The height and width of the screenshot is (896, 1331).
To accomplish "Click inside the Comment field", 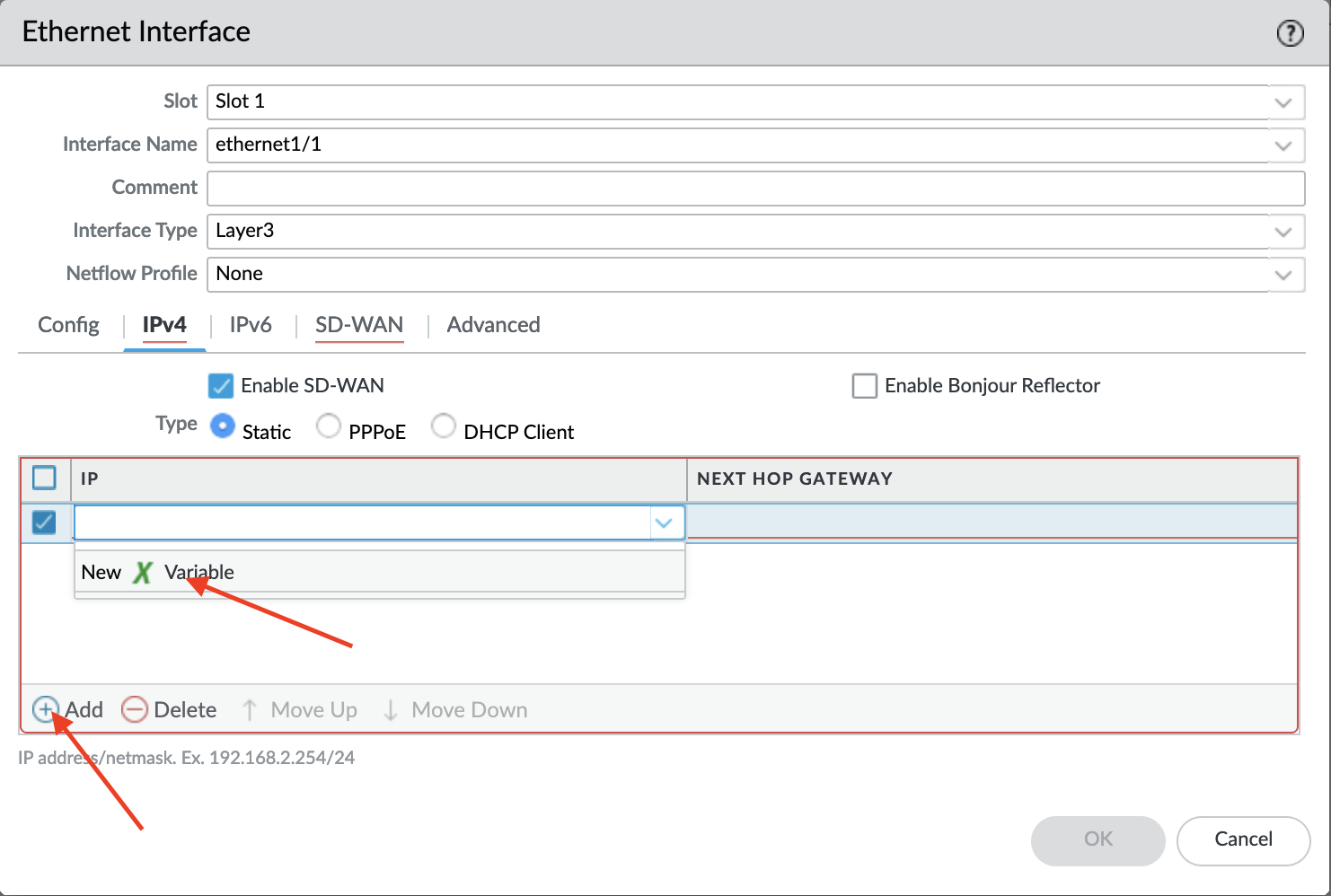I will 629,189.
